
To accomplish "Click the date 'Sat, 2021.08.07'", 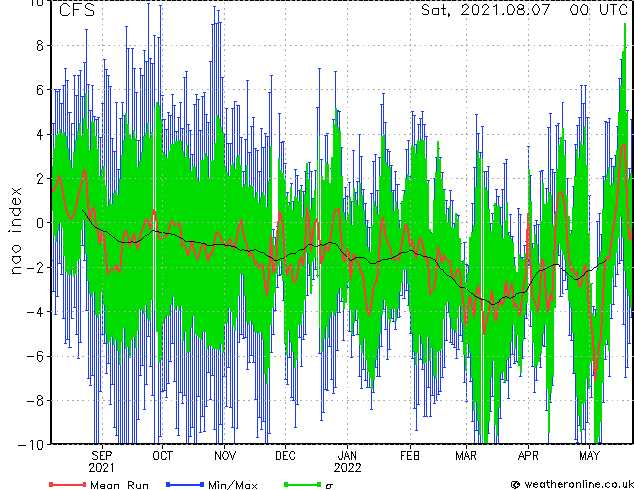I will click(486, 10).
